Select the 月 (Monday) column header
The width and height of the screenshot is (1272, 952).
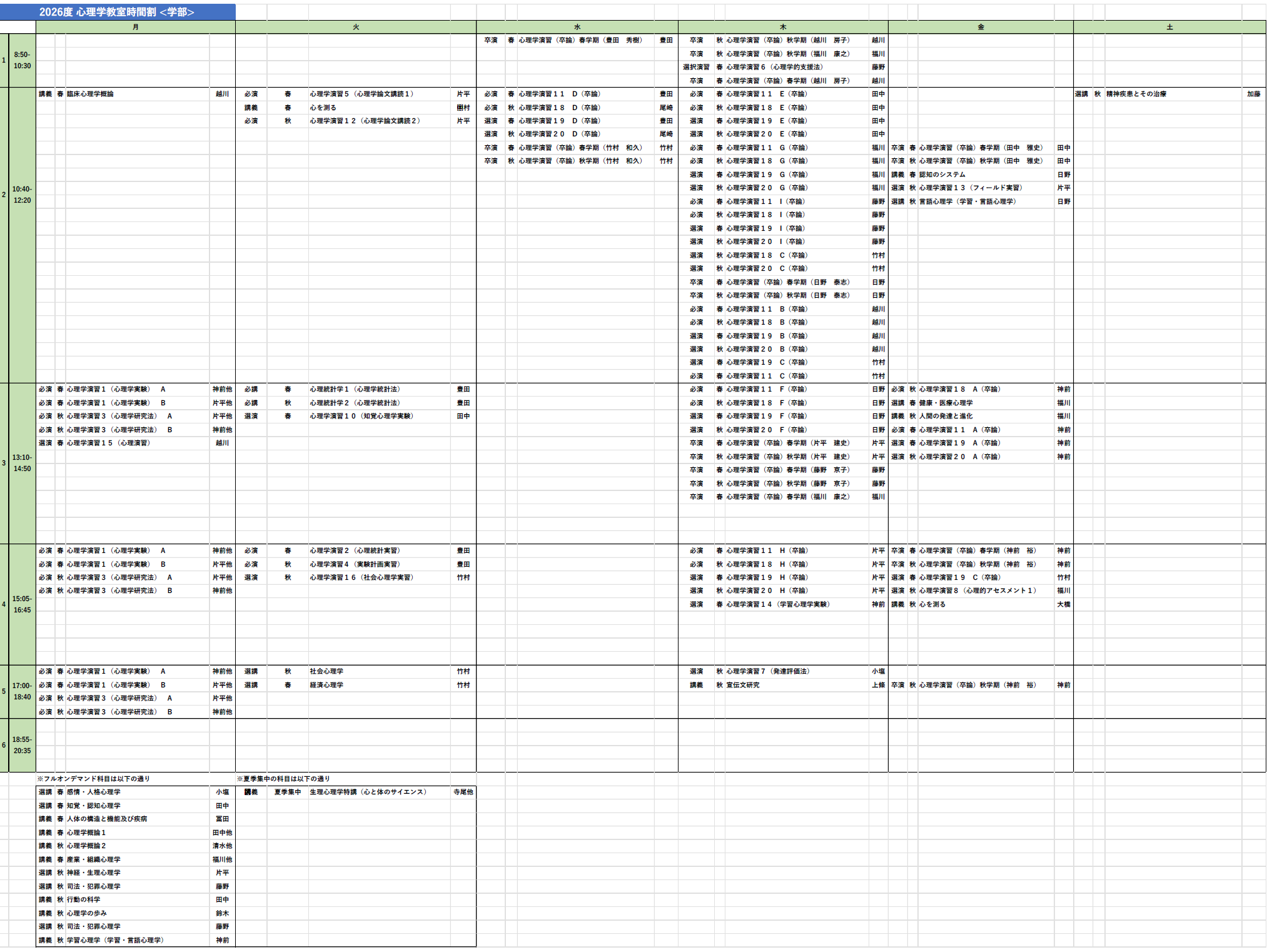point(135,27)
